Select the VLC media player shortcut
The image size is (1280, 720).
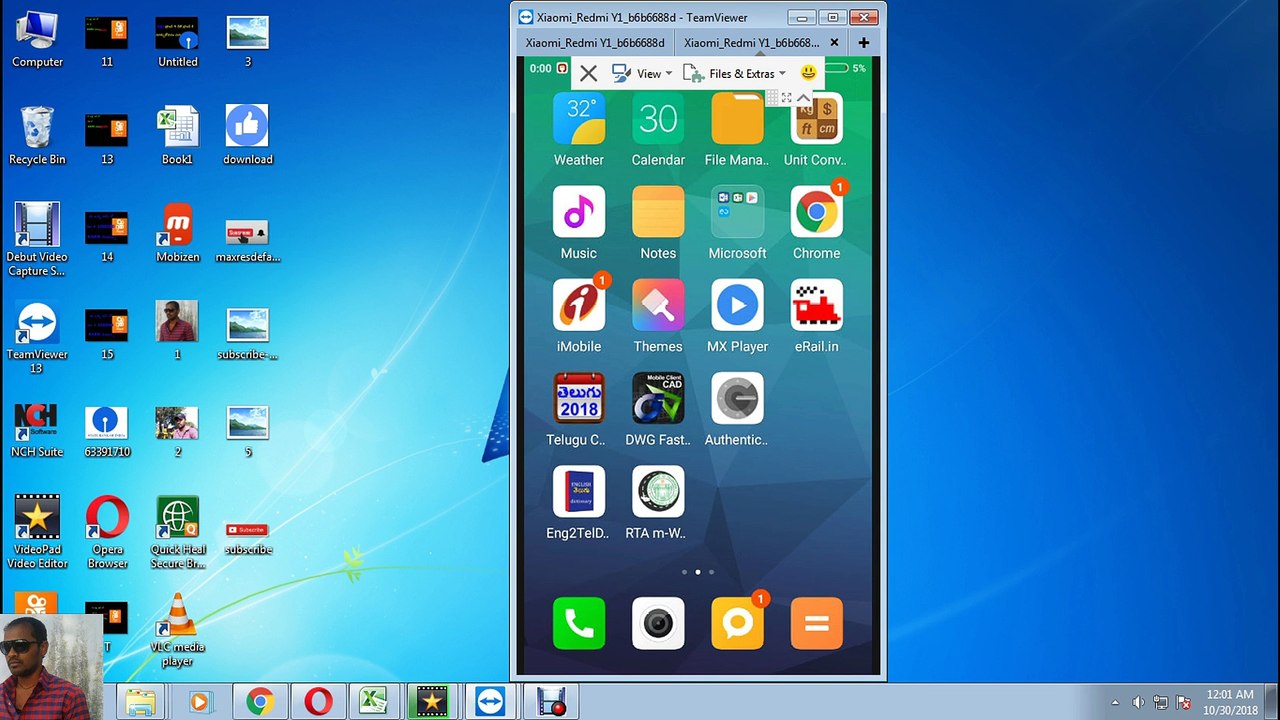coord(177,630)
